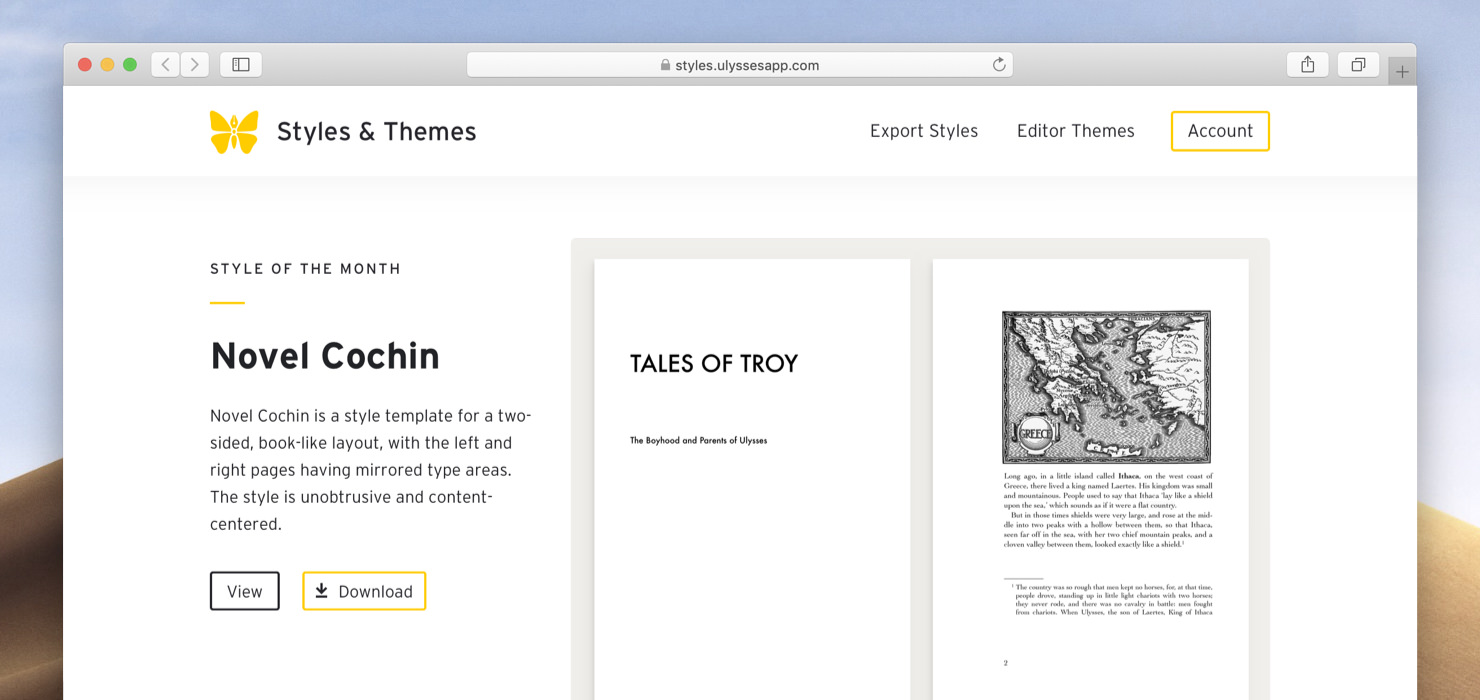This screenshot has height=700, width=1480.
Task: Click the Style of the Month label
Action: (x=305, y=269)
